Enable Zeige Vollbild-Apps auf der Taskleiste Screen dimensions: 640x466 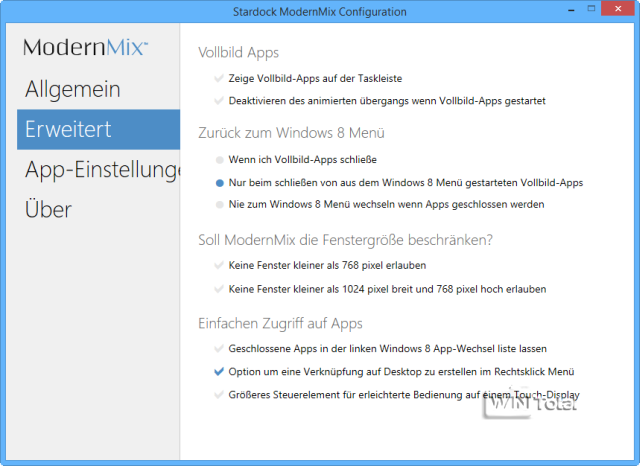pos(219,78)
